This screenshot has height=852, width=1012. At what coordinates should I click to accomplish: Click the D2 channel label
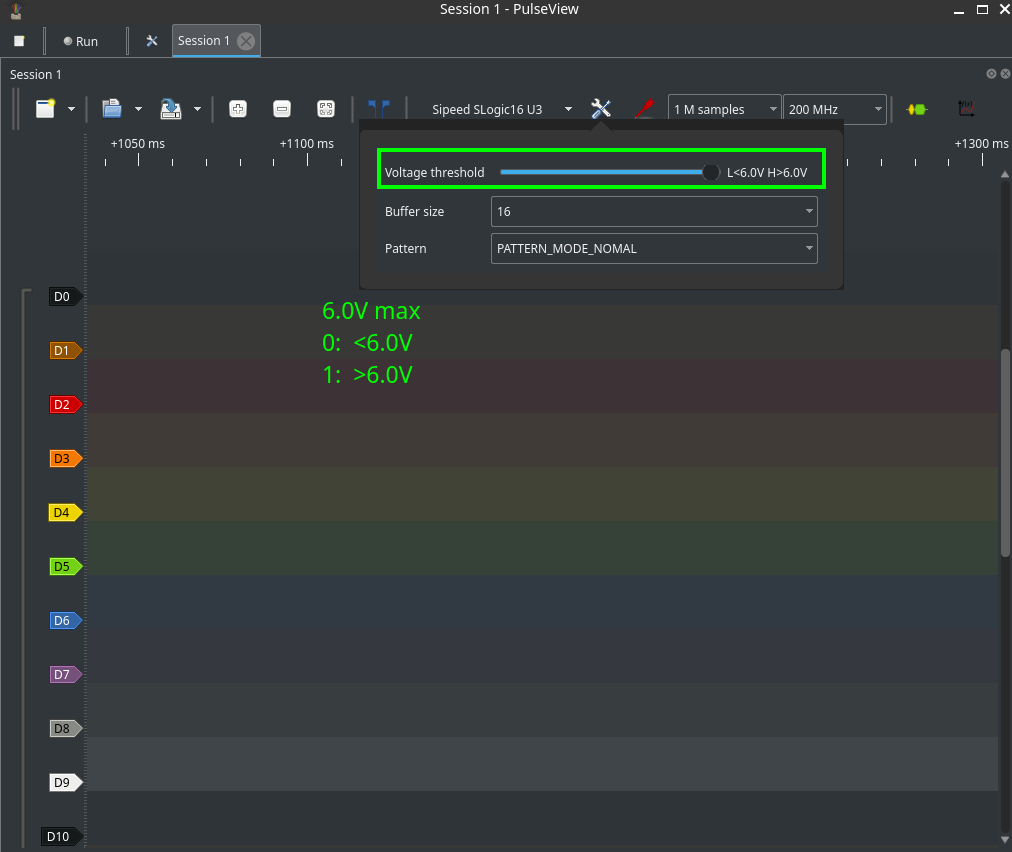[64, 405]
